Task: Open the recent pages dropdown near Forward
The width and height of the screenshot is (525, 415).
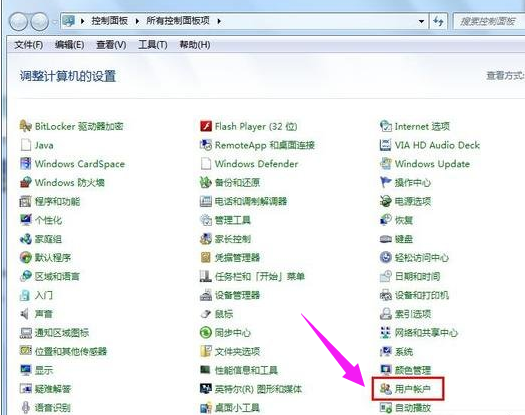Action: [54, 22]
